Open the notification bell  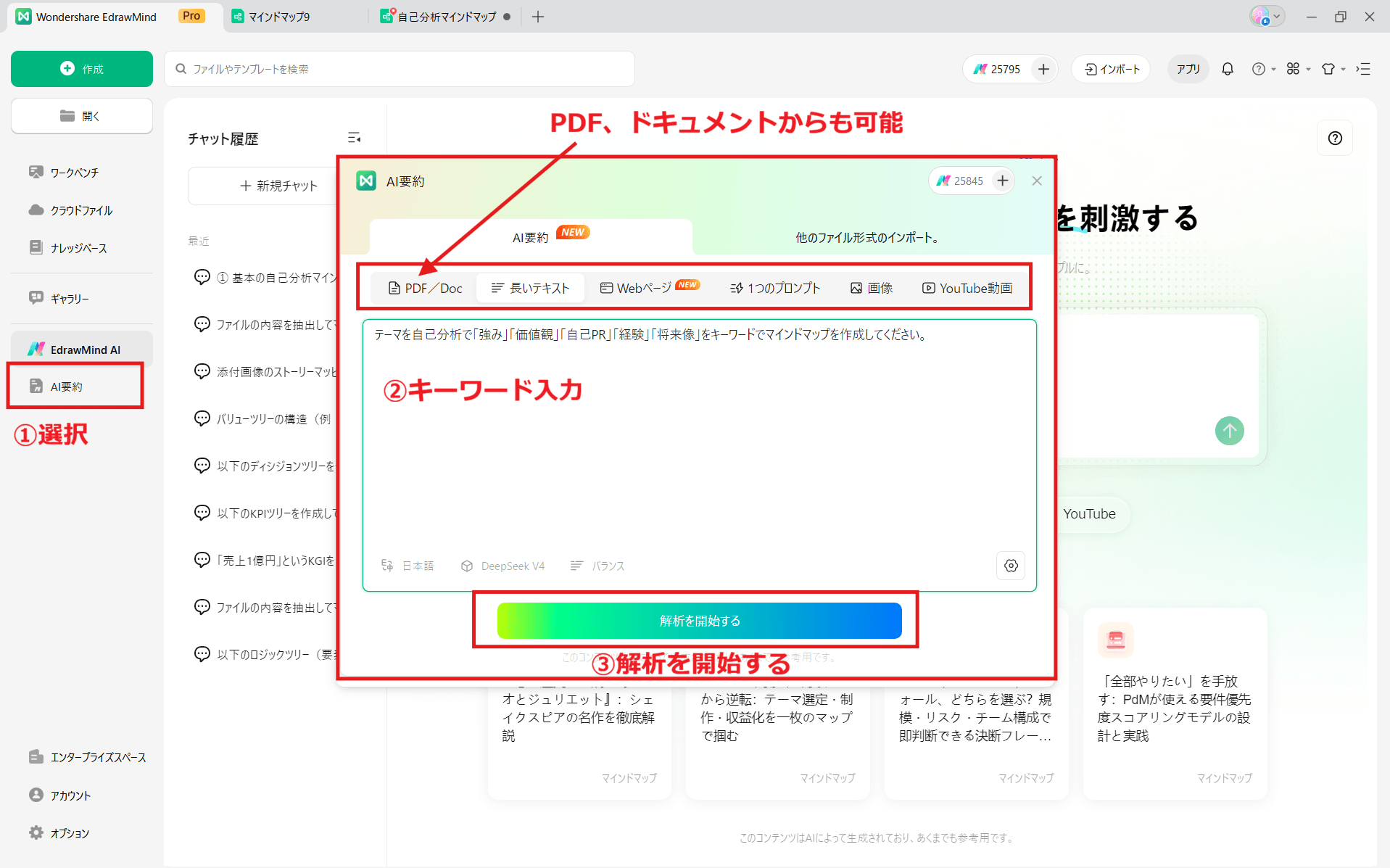coord(1228,69)
